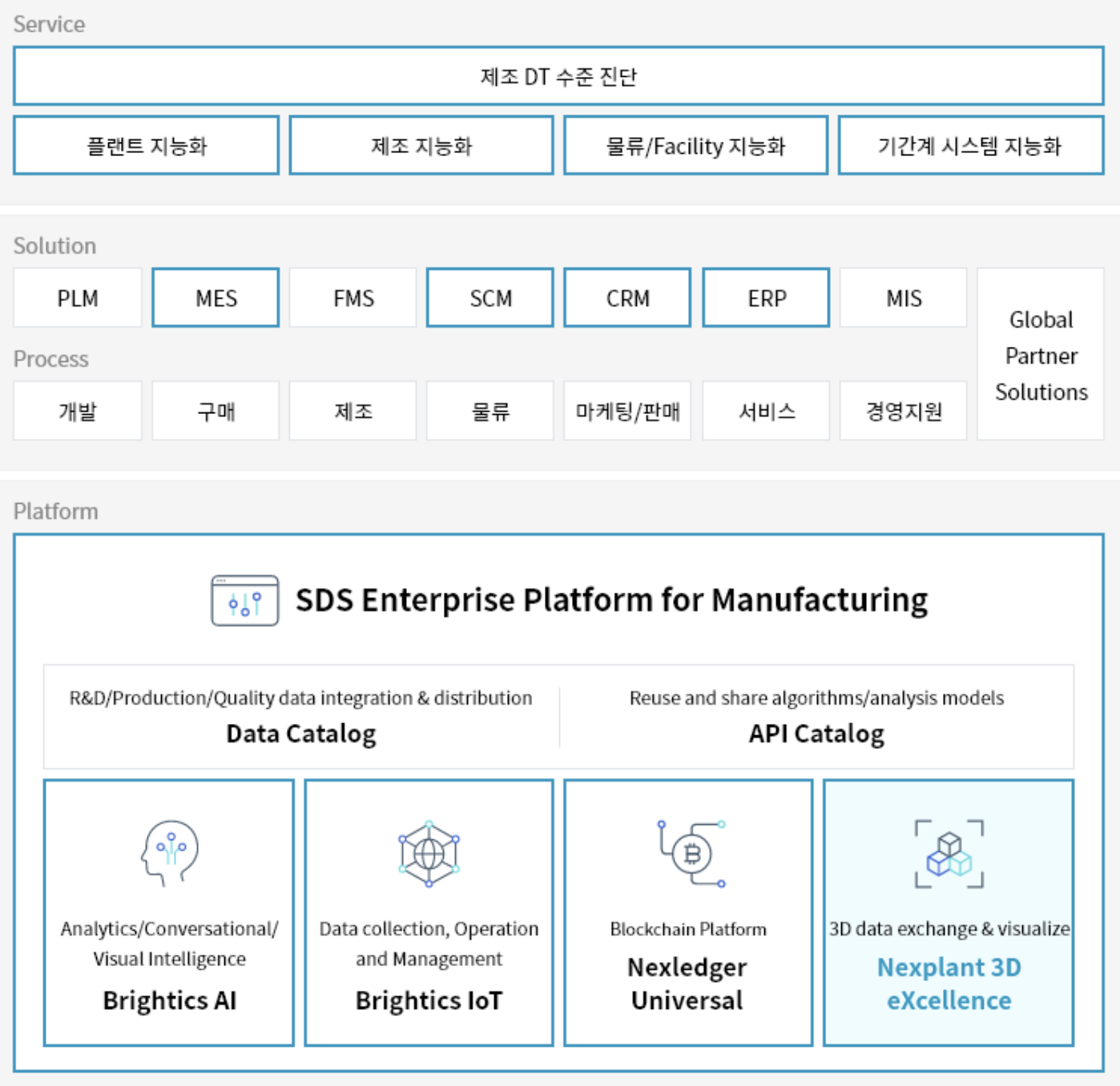Choose the 물류 process box
This screenshot has width=1120, height=1086.
pyautogui.click(x=490, y=411)
